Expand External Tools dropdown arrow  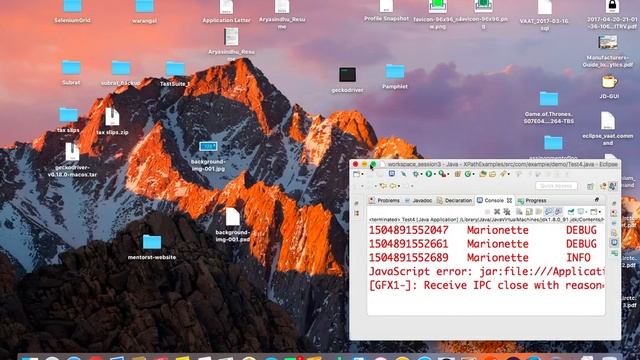pyautogui.click(x=448, y=174)
